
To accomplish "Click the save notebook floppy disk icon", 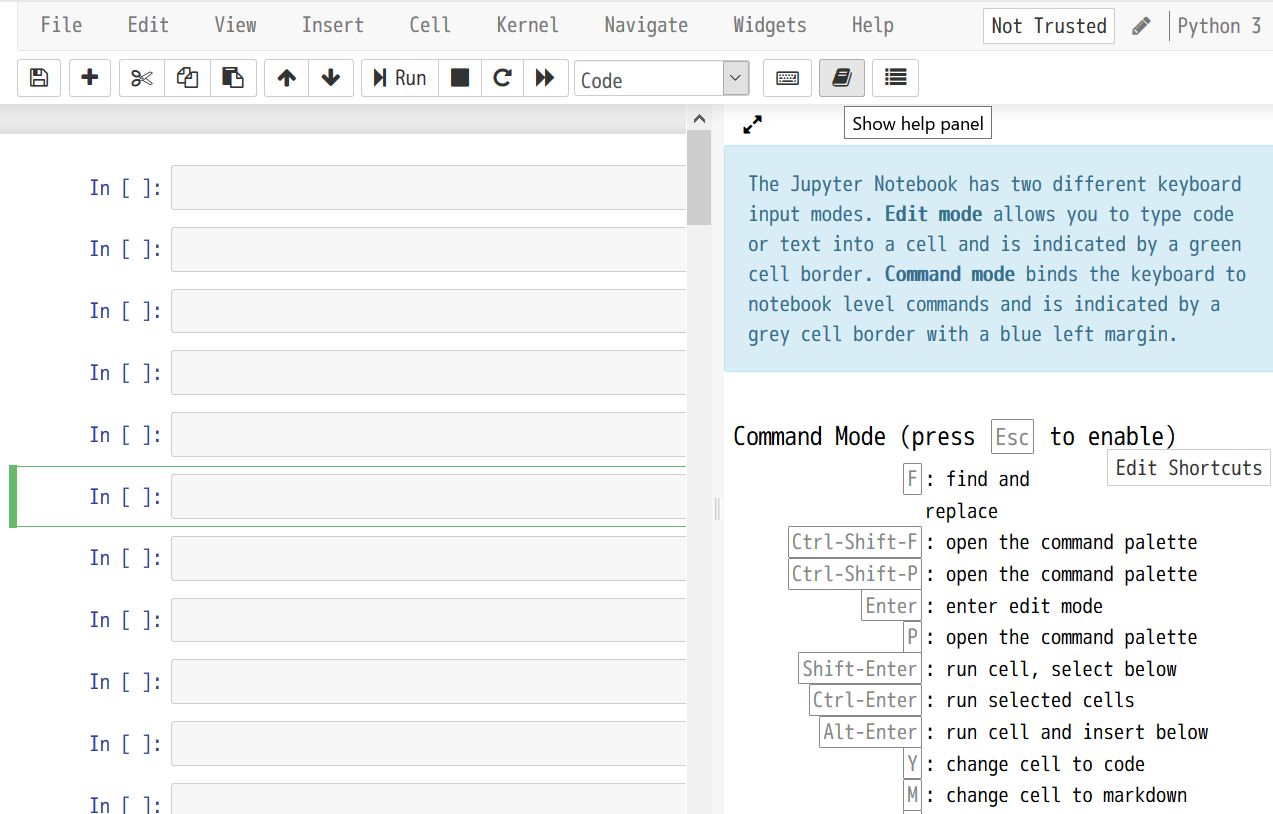I will (x=39, y=78).
